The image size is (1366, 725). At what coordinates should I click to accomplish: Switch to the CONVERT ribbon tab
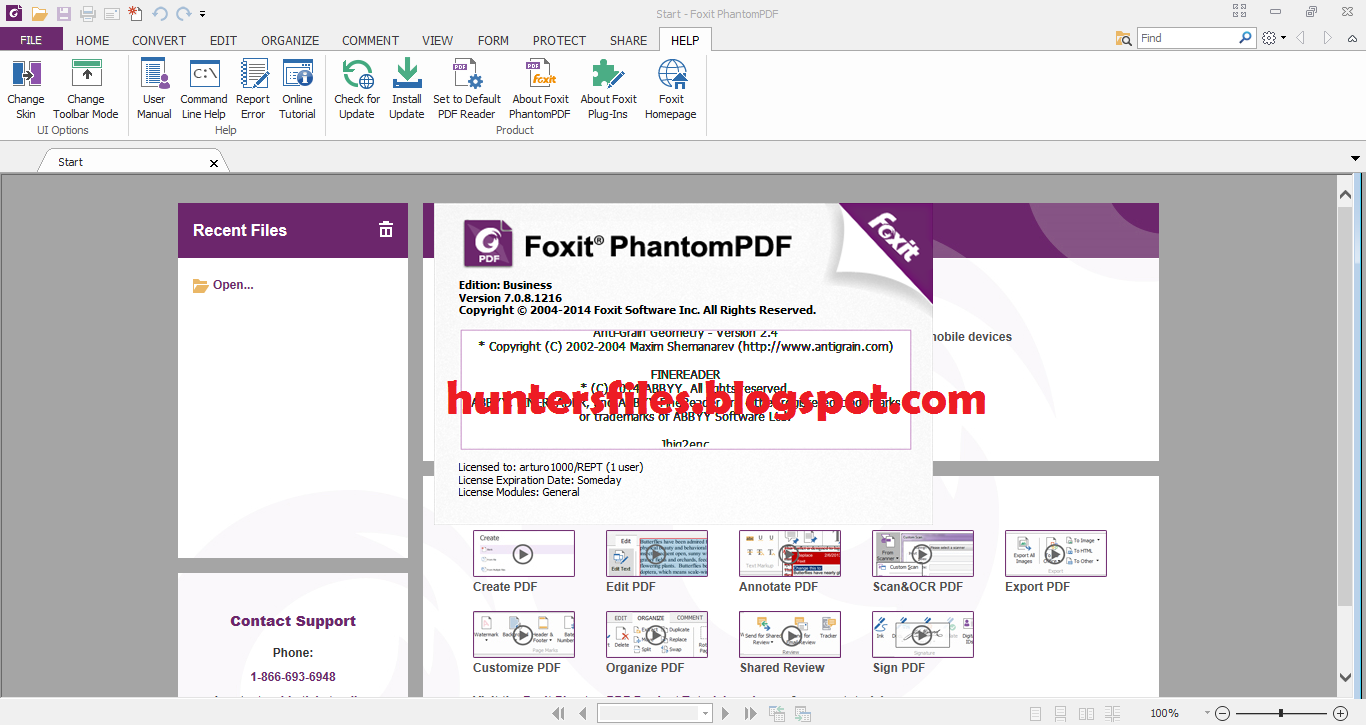point(159,41)
